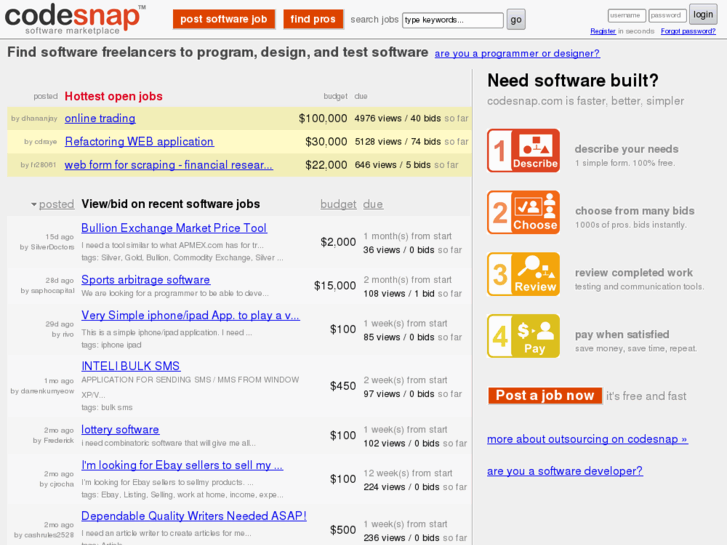Click 'by dhananjay' poster name
This screenshot has height=545, width=727.
[x=34, y=118]
